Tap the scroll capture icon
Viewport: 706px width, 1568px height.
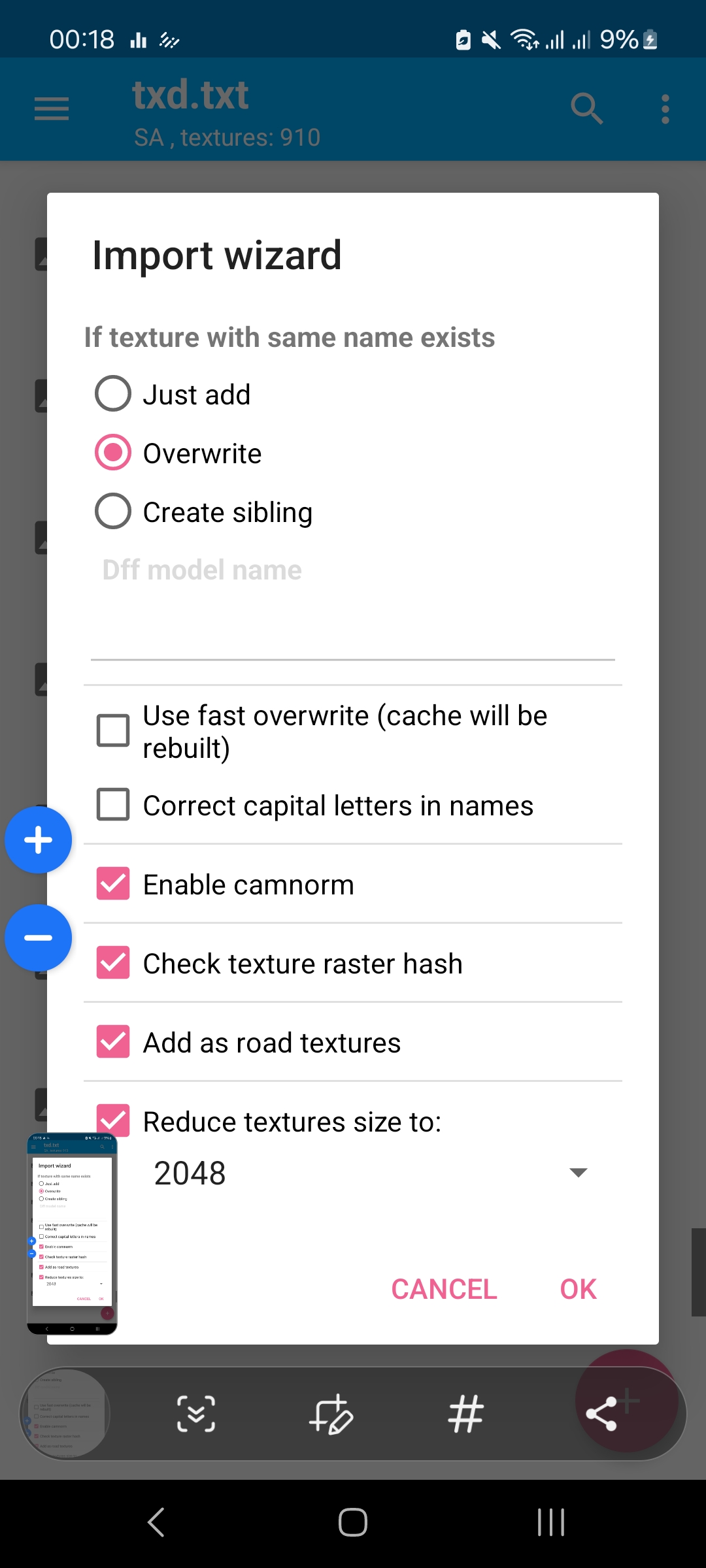(x=196, y=1414)
